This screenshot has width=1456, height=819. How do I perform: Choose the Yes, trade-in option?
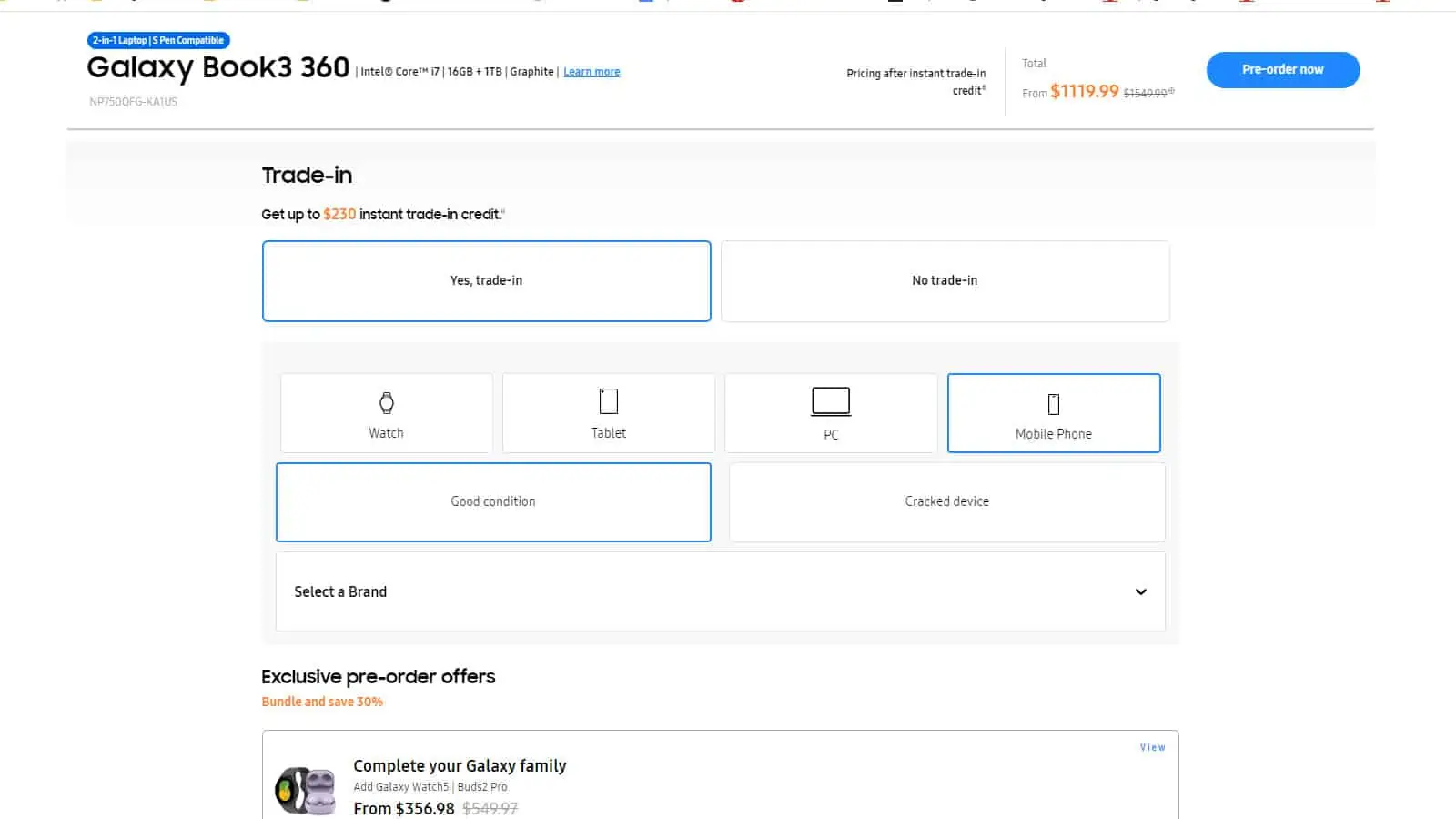[486, 281]
